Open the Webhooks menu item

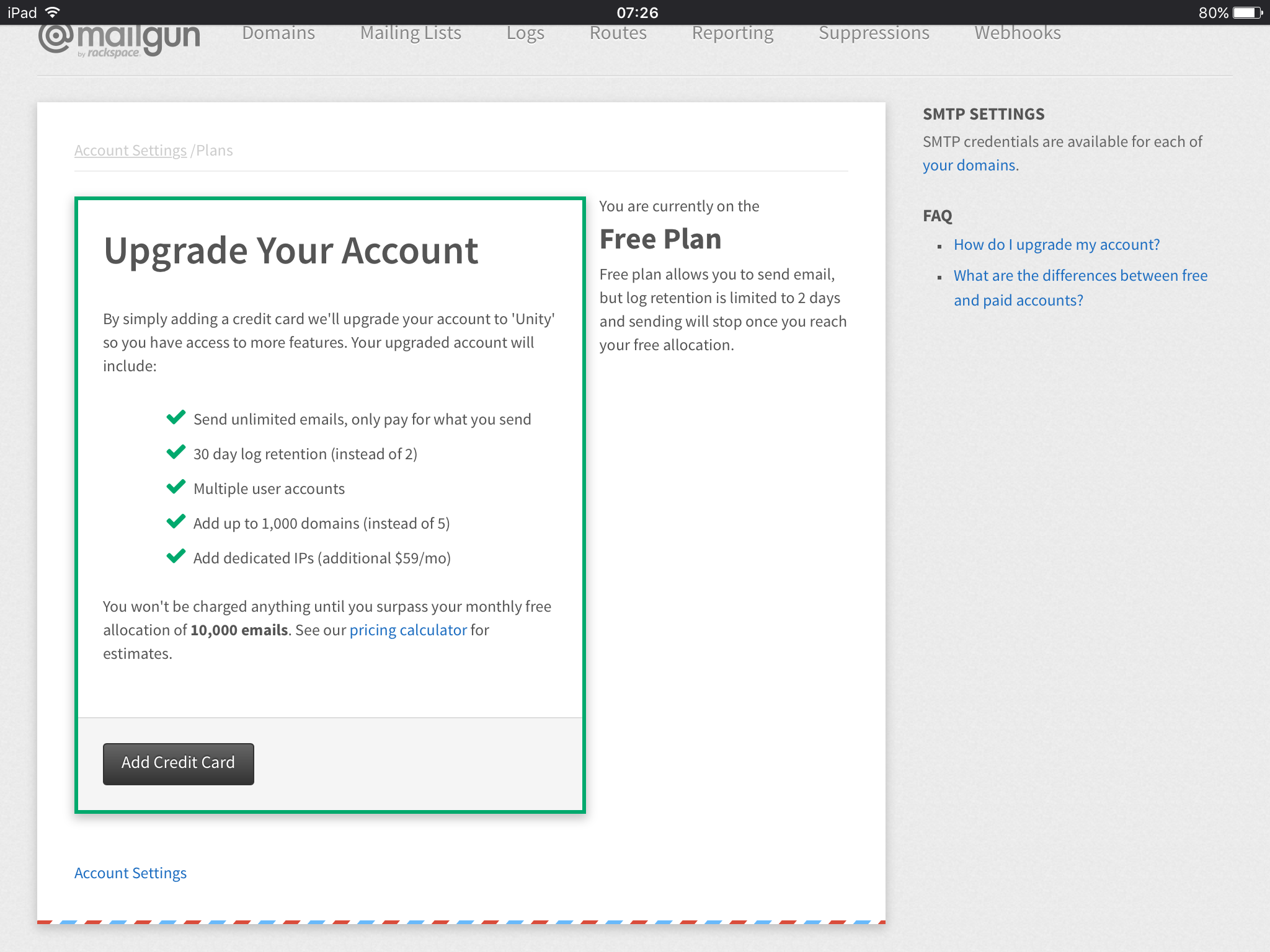tap(1017, 33)
